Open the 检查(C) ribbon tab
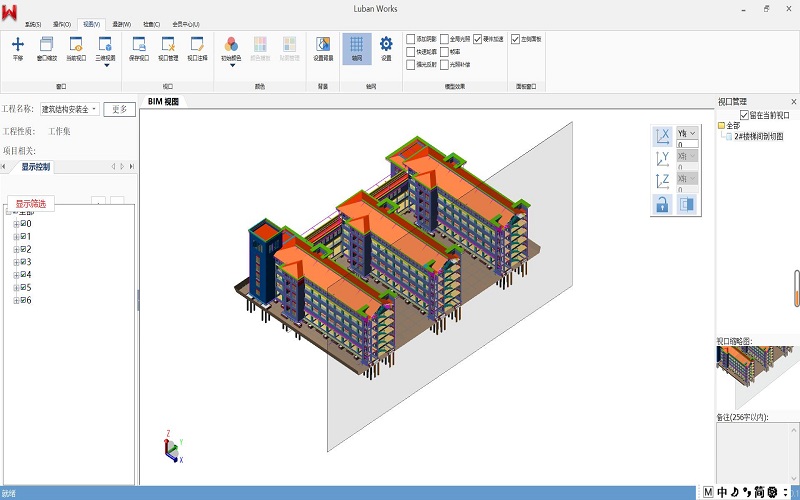This screenshot has width=800, height=500. (x=151, y=24)
